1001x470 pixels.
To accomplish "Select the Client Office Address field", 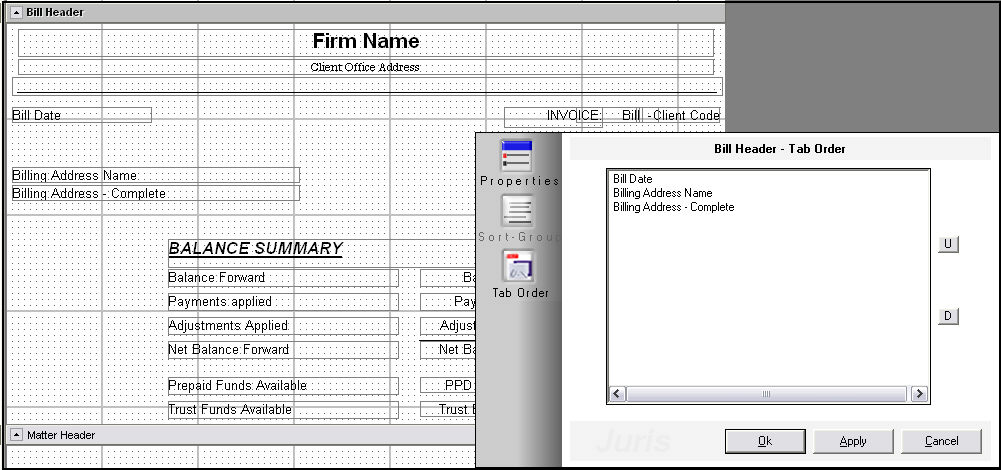I will point(366,67).
